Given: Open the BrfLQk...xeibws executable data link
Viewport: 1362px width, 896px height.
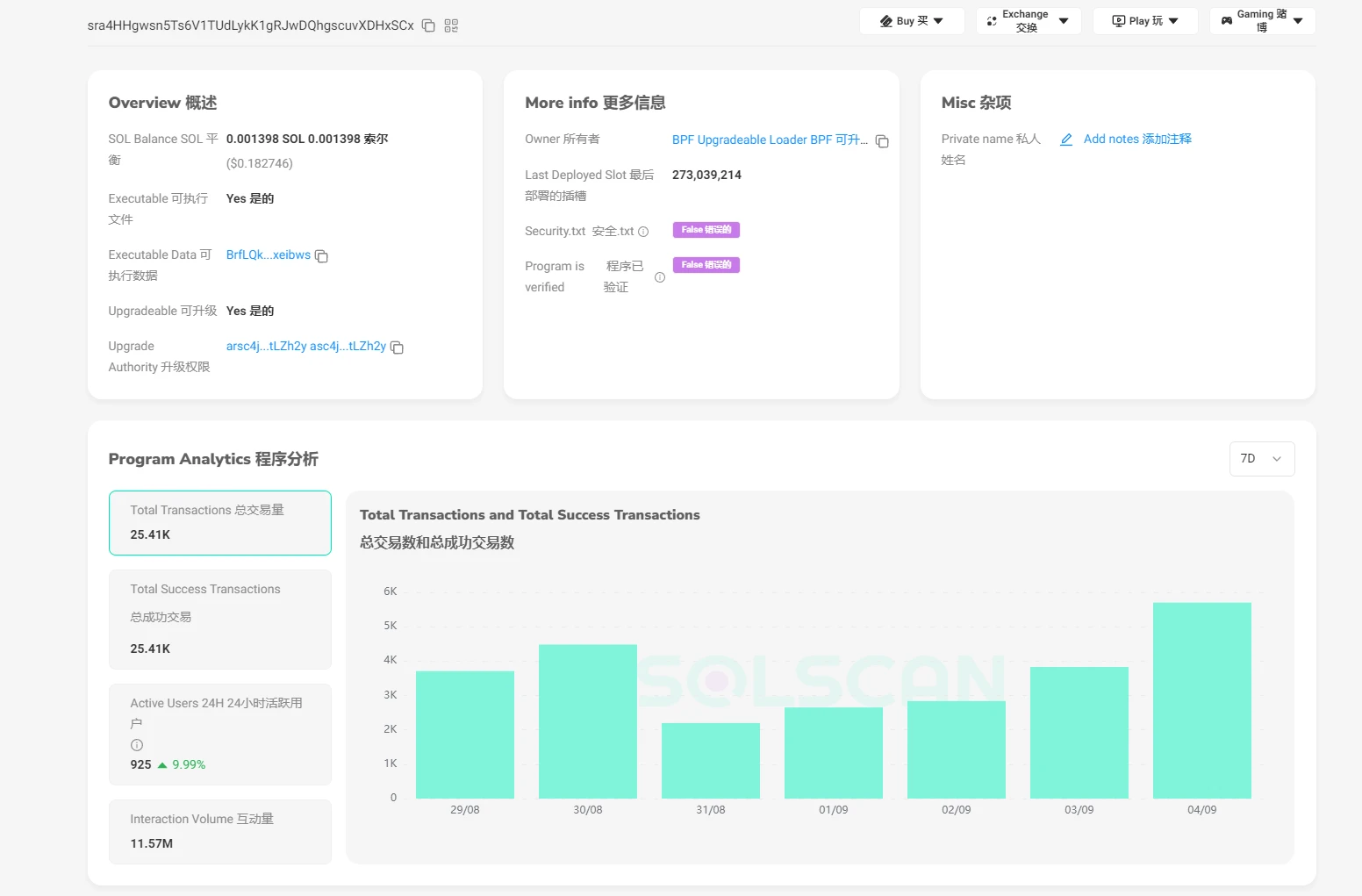Looking at the screenshot, I should click(x=268, y=255).
